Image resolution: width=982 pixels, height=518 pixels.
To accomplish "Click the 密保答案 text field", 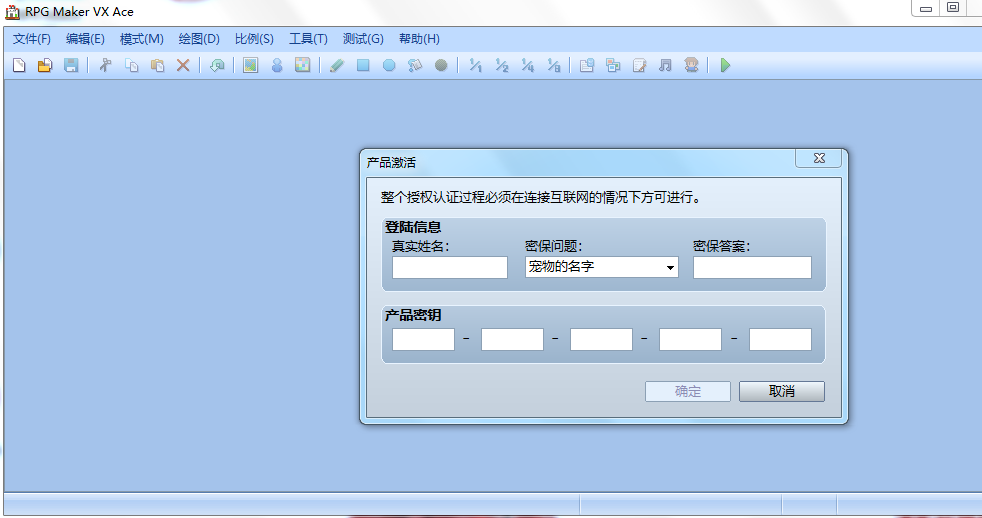I will (752, 267).
